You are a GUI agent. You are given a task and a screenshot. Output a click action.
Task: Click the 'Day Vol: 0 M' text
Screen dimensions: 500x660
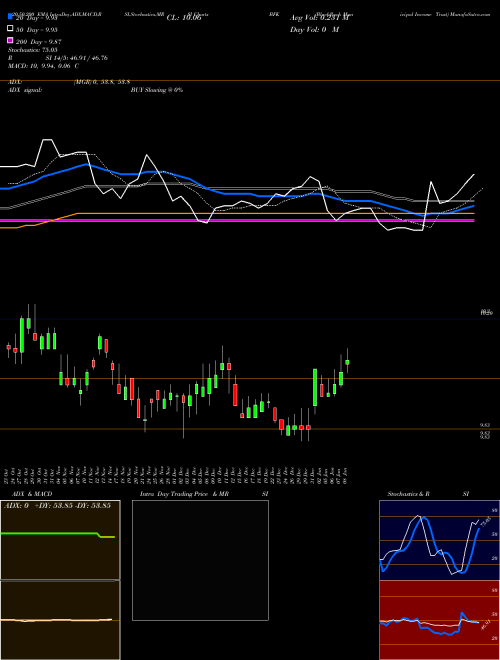point(314,30)
